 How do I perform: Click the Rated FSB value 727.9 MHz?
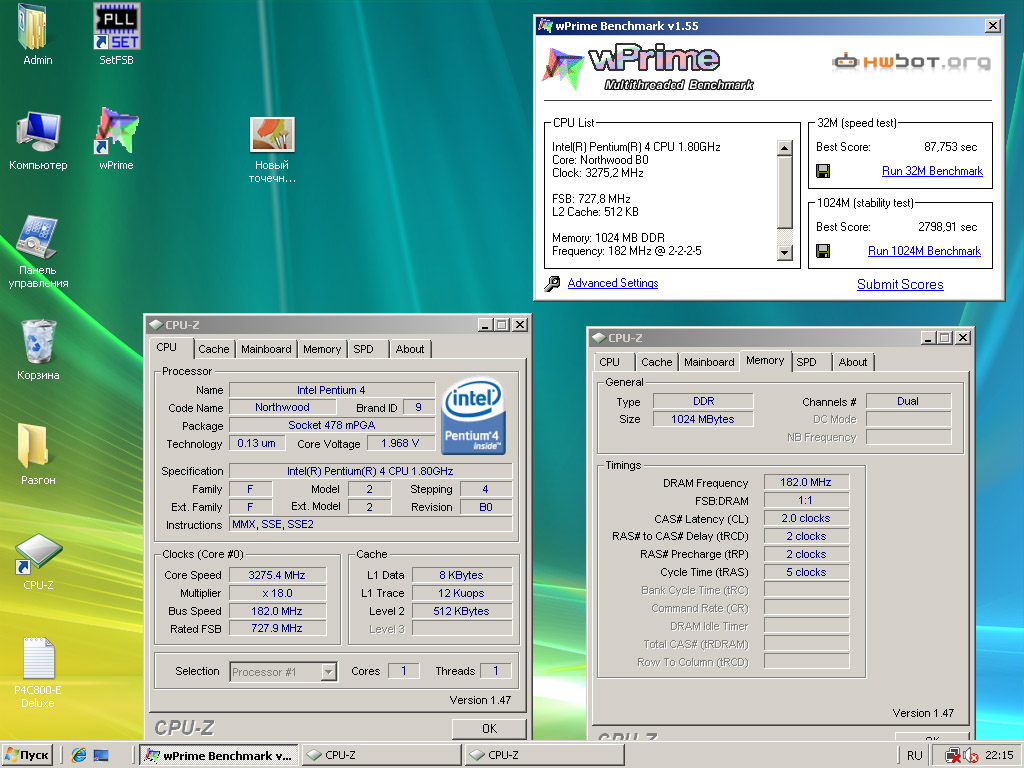[277, 628]
